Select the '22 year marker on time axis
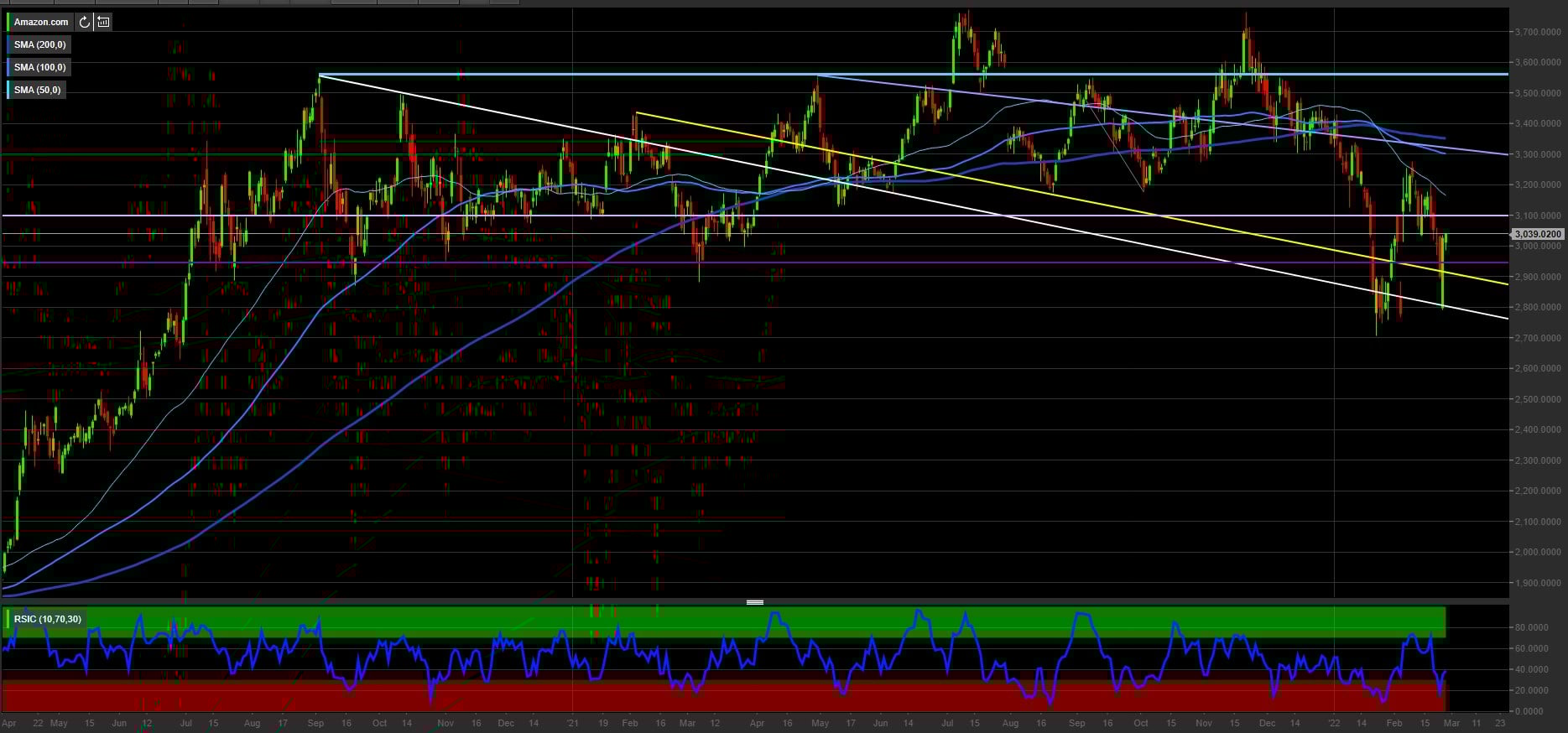 point(1334,723)
